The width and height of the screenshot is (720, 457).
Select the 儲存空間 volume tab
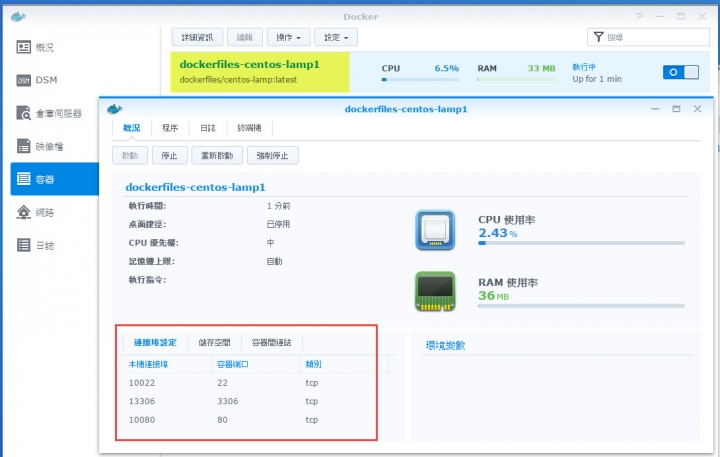214,342
